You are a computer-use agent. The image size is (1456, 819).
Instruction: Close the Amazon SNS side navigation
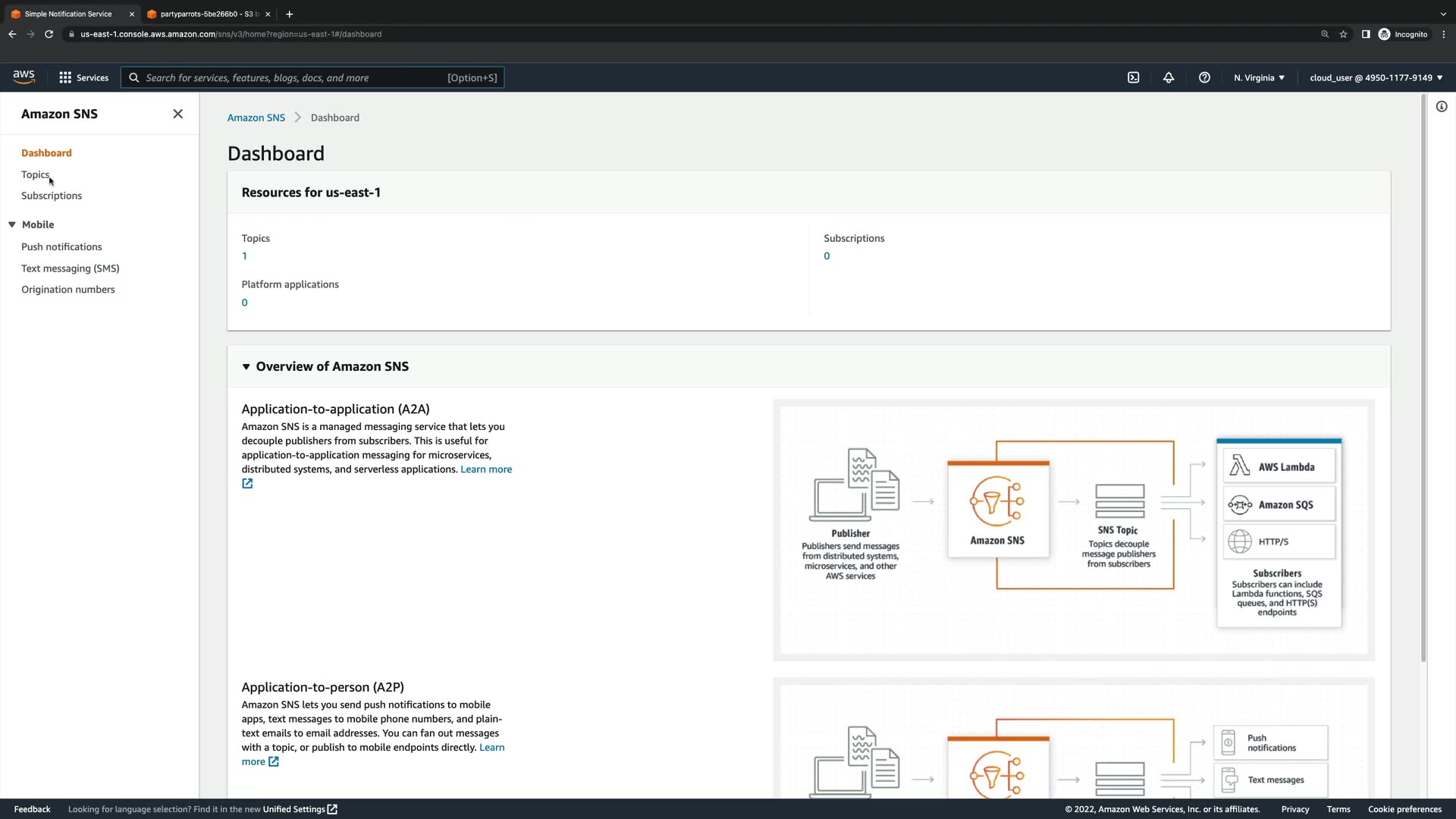point(177,114)
